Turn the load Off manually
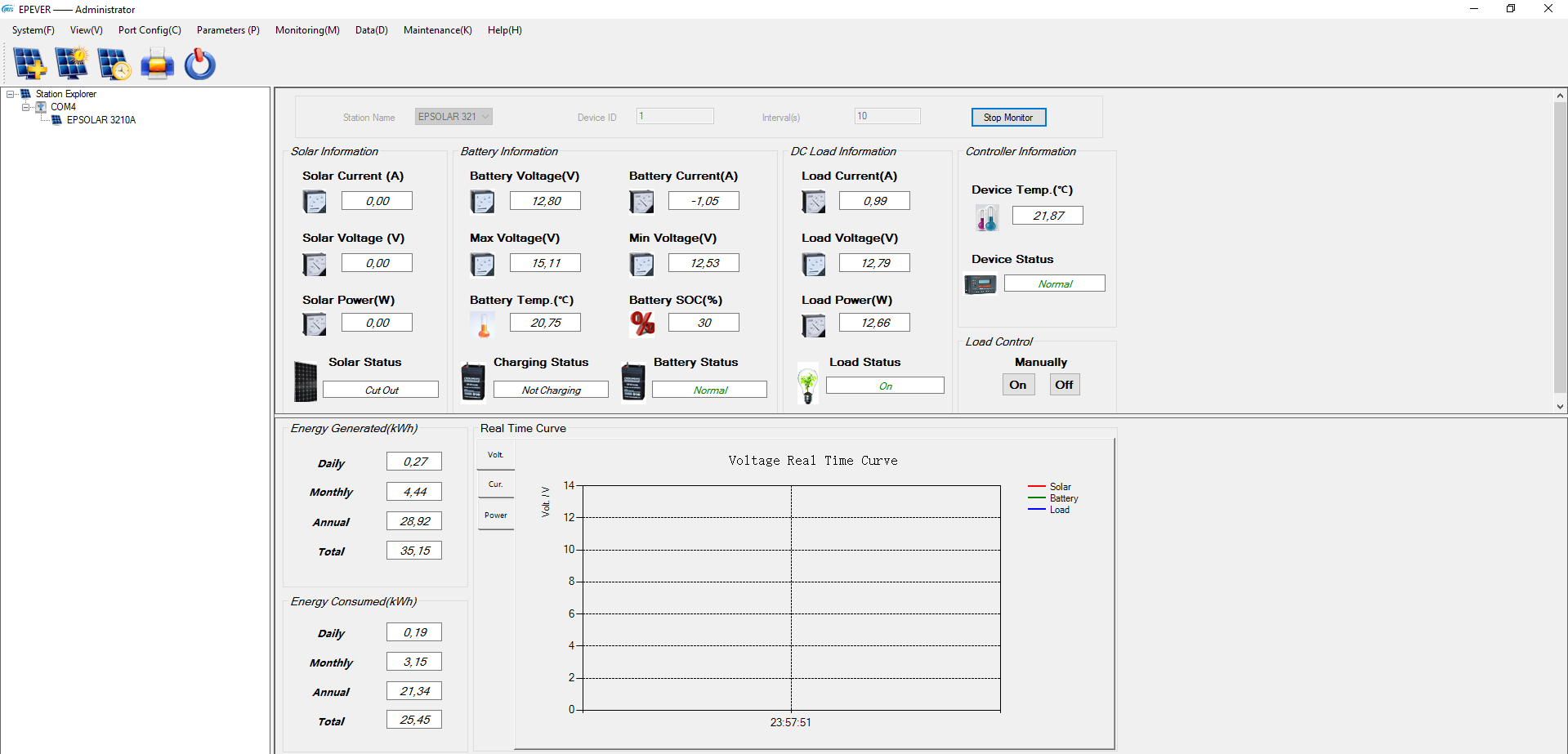Image resolution: width=1568 pixels, height=754 pixels. click(1064, 385)
